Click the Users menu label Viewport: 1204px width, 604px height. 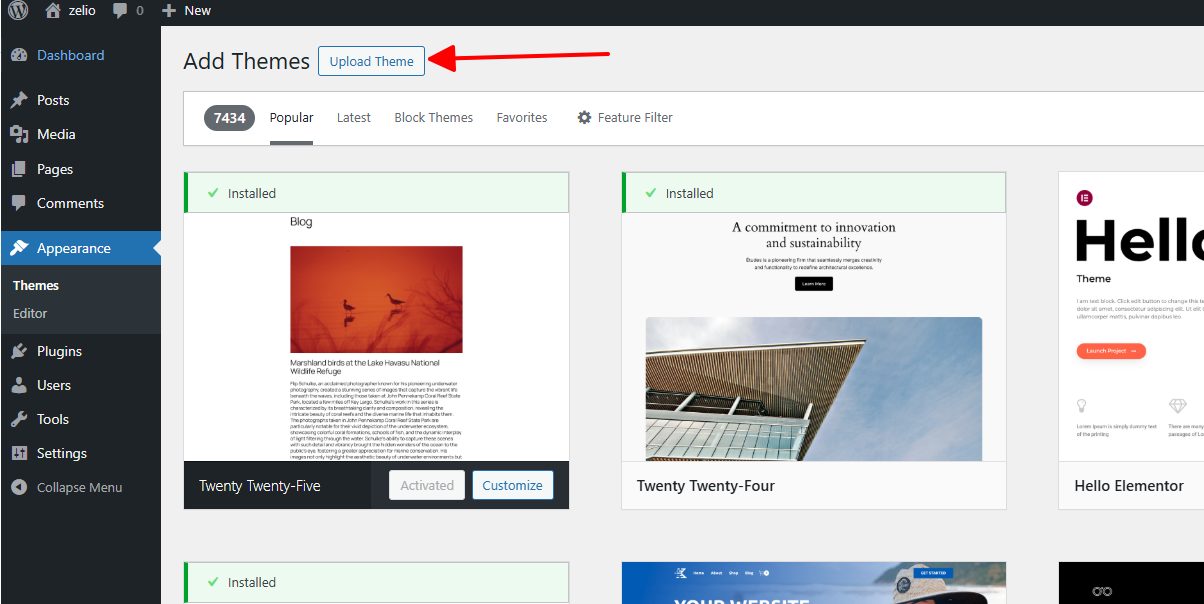tap(54, 385)
